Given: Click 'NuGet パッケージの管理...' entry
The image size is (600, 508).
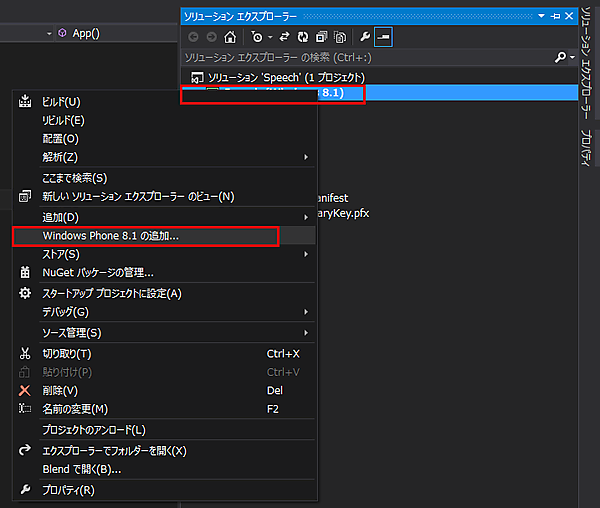Looking at the screenshot, I should tap(97, 273).
